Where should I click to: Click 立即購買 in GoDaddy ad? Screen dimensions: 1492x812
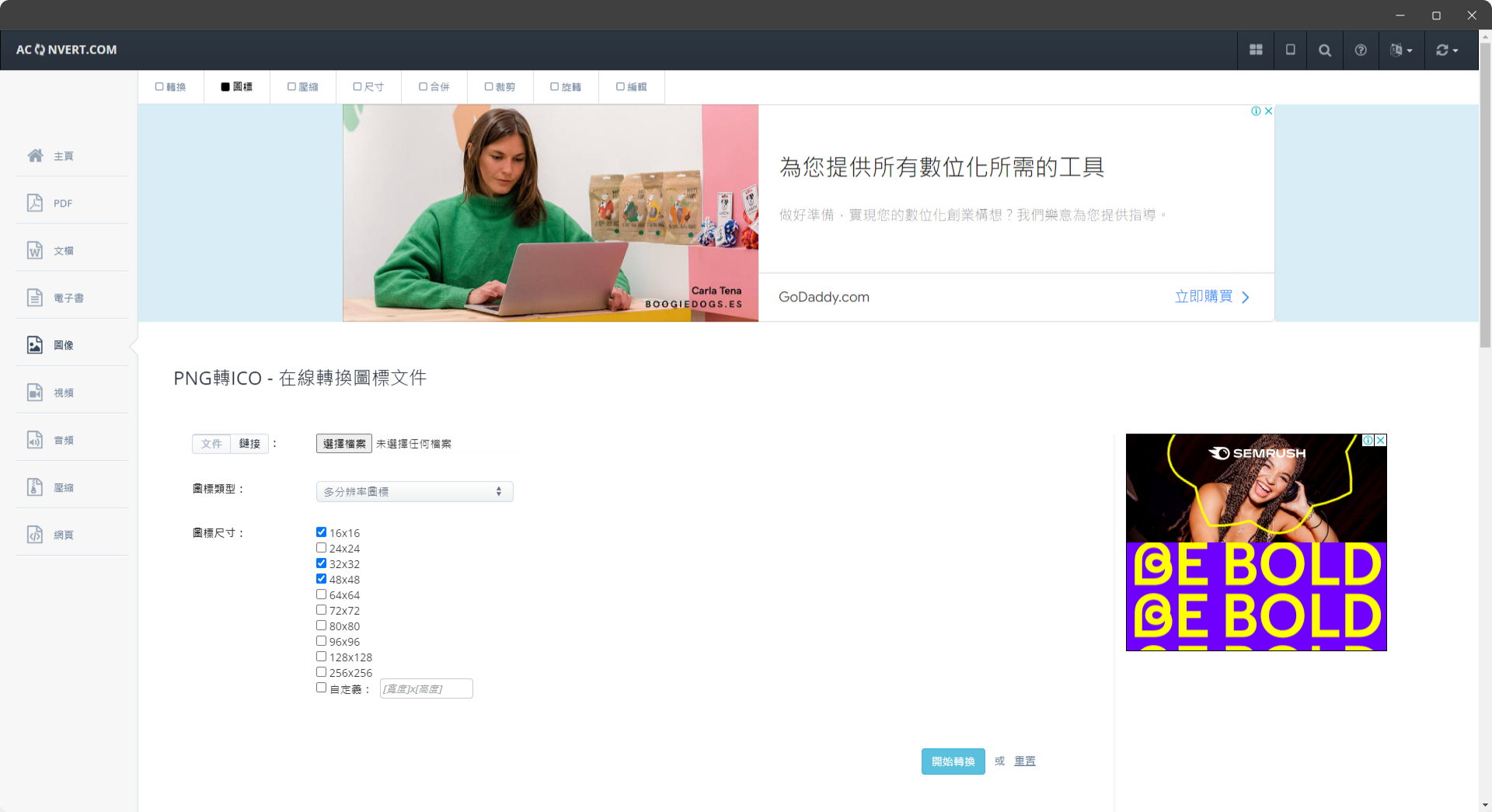tap(1212, 297)
